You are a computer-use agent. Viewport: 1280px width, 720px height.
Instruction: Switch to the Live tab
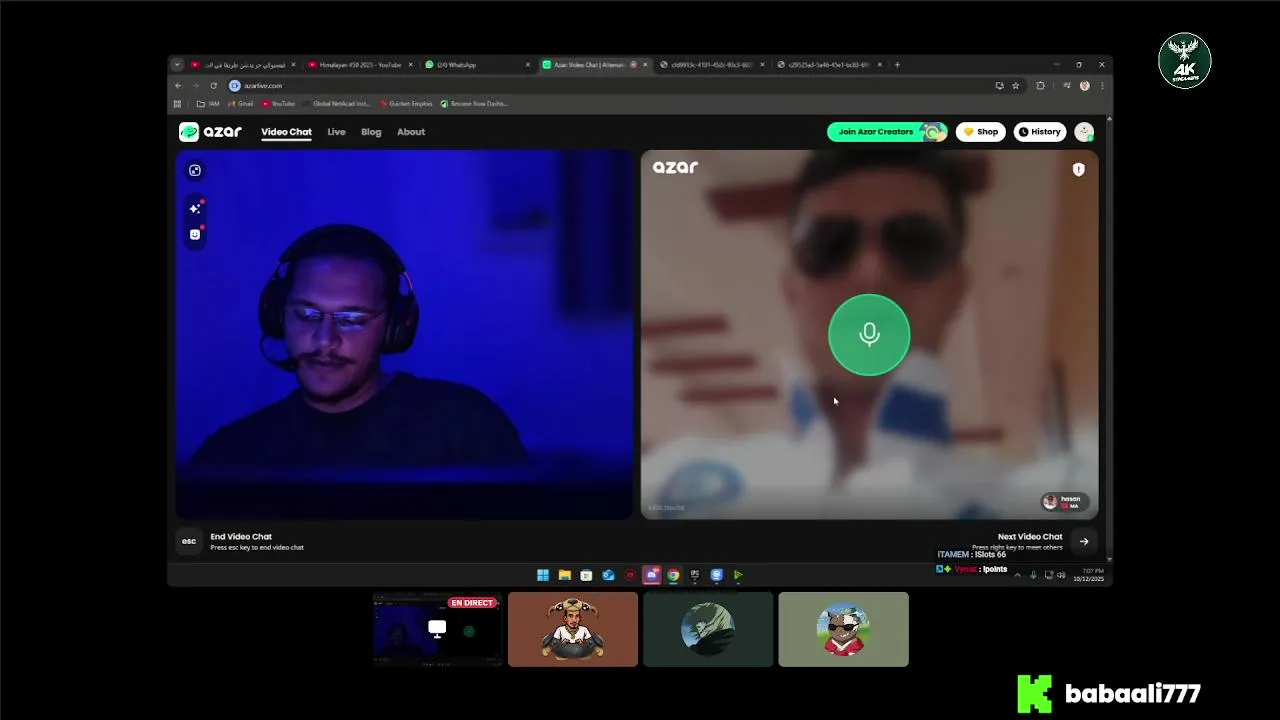(336, 132)
